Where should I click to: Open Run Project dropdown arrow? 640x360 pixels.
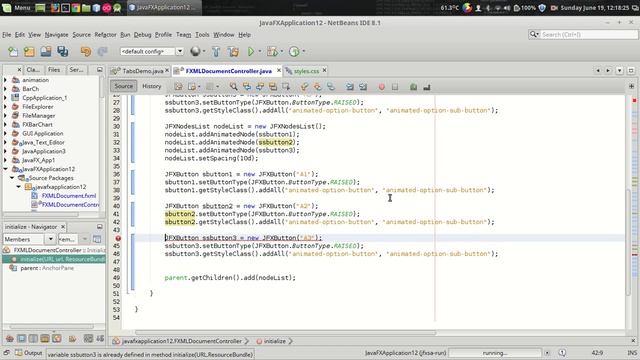(x=260, y=51)
